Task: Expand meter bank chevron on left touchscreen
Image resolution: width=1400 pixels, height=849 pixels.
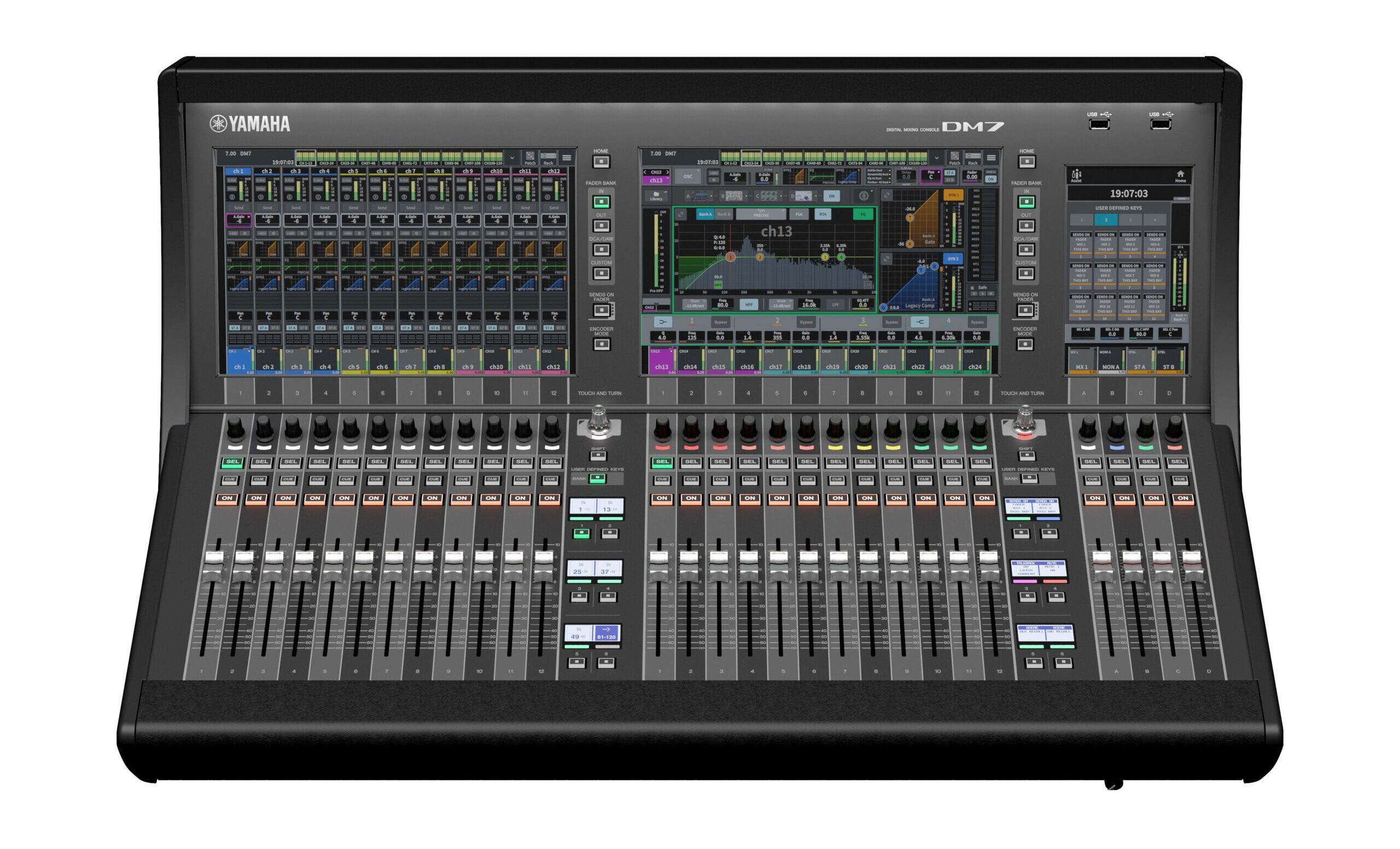Action: click(x=512, y=158)
